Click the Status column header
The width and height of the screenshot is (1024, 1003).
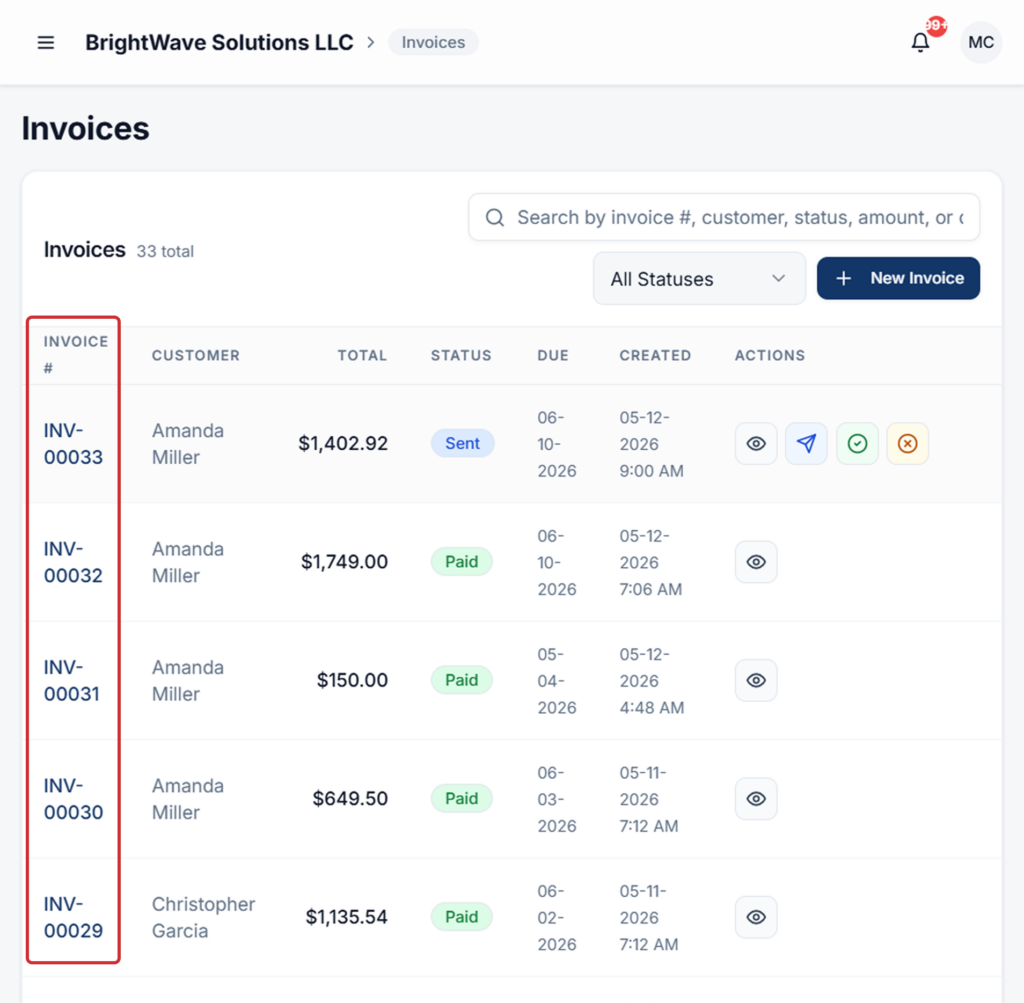(461, 355)
